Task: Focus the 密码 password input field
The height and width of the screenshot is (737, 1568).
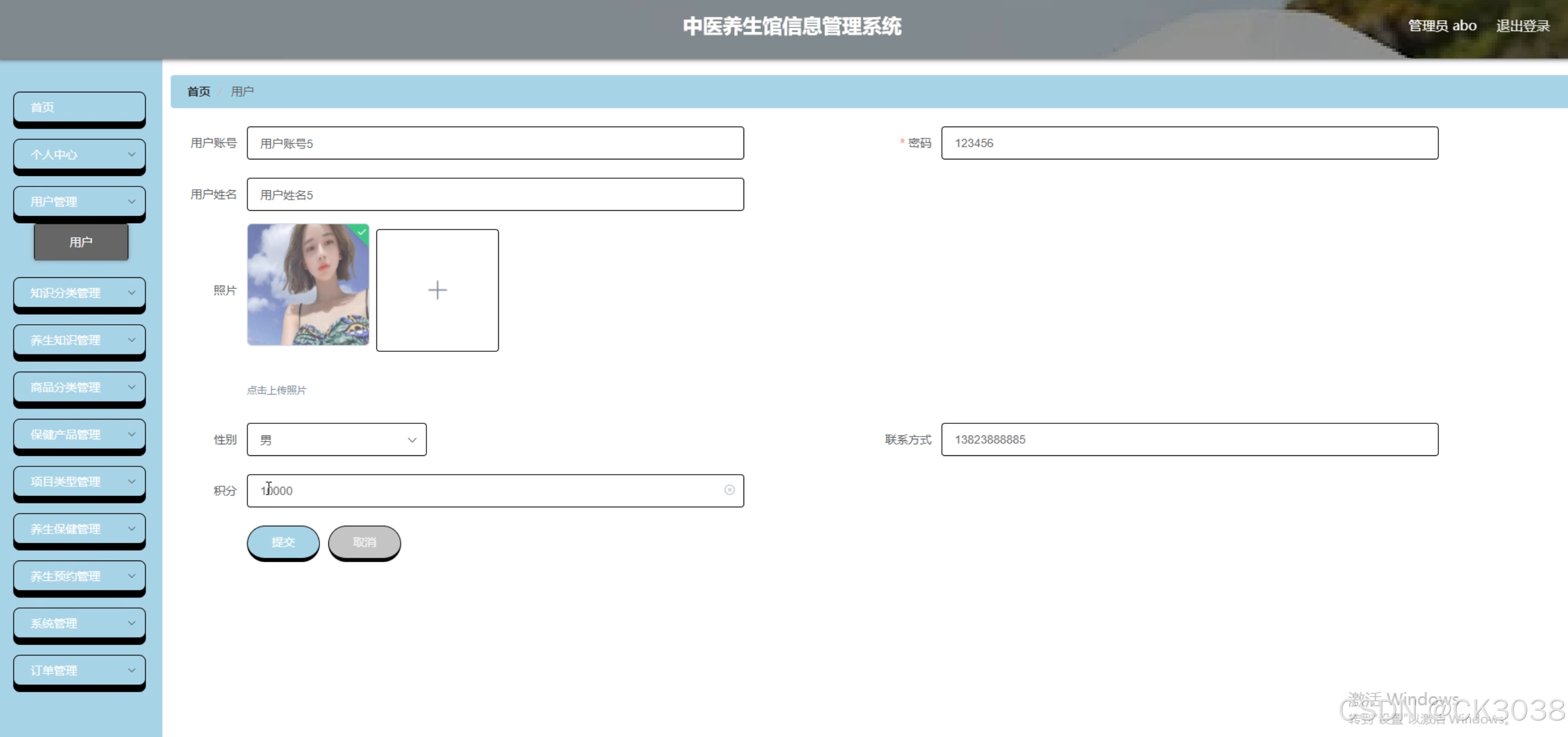Action: click(x=1189, y=143)
